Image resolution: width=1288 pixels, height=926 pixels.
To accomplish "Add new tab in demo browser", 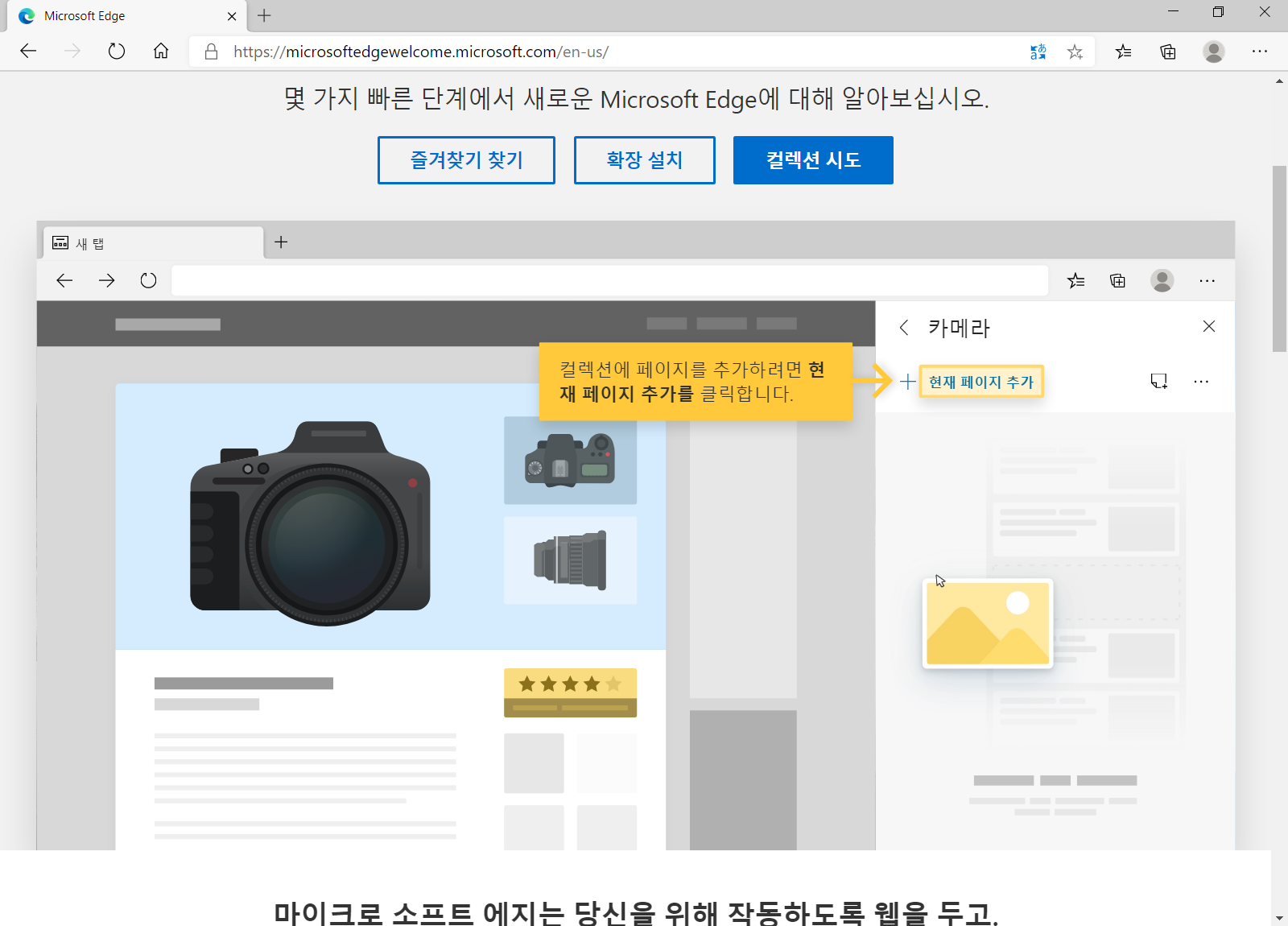I will [x=281, y=242].
